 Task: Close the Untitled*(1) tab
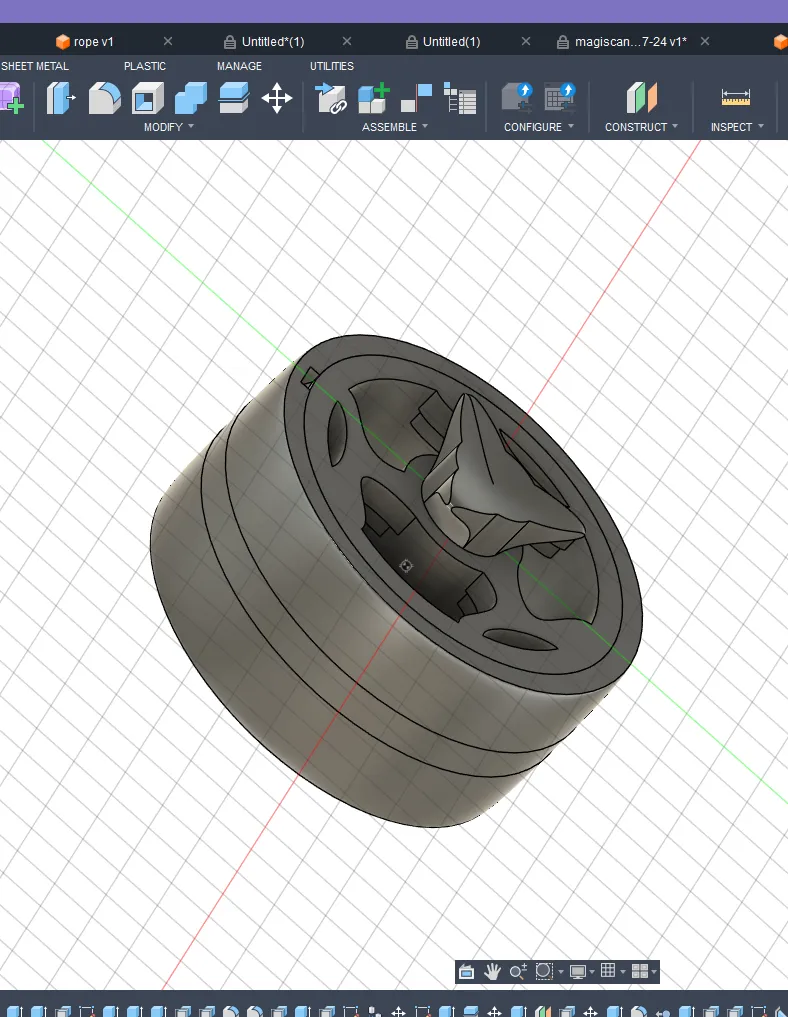347,41
